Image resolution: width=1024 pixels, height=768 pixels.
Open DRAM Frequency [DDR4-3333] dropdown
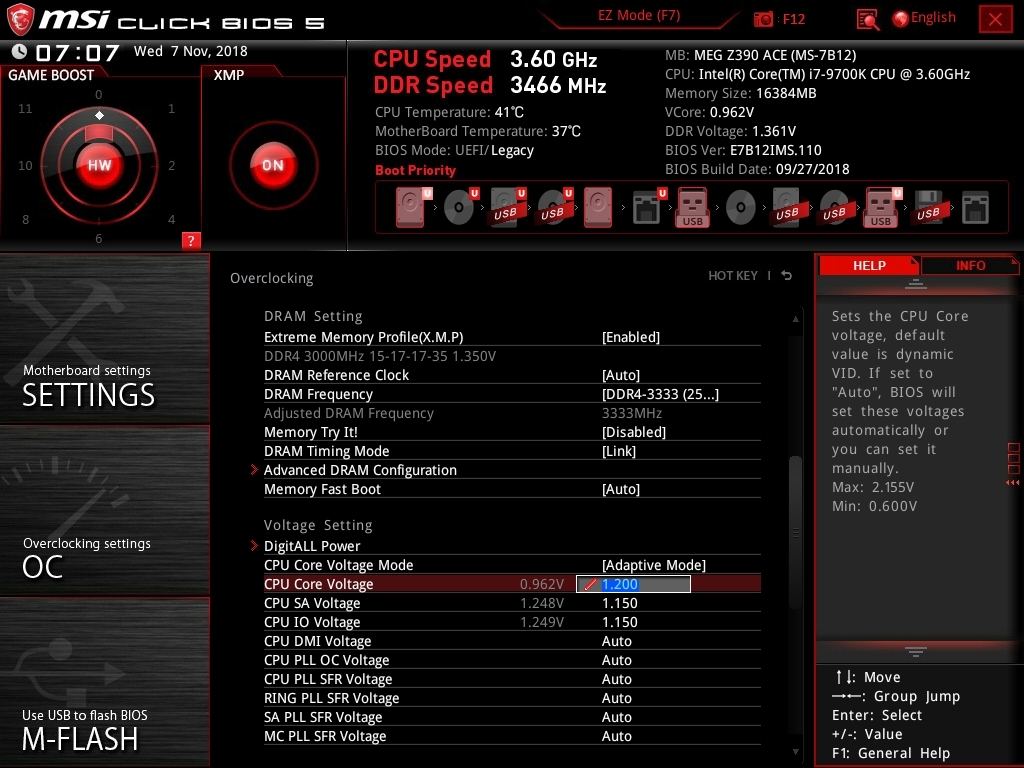(660, 394)
